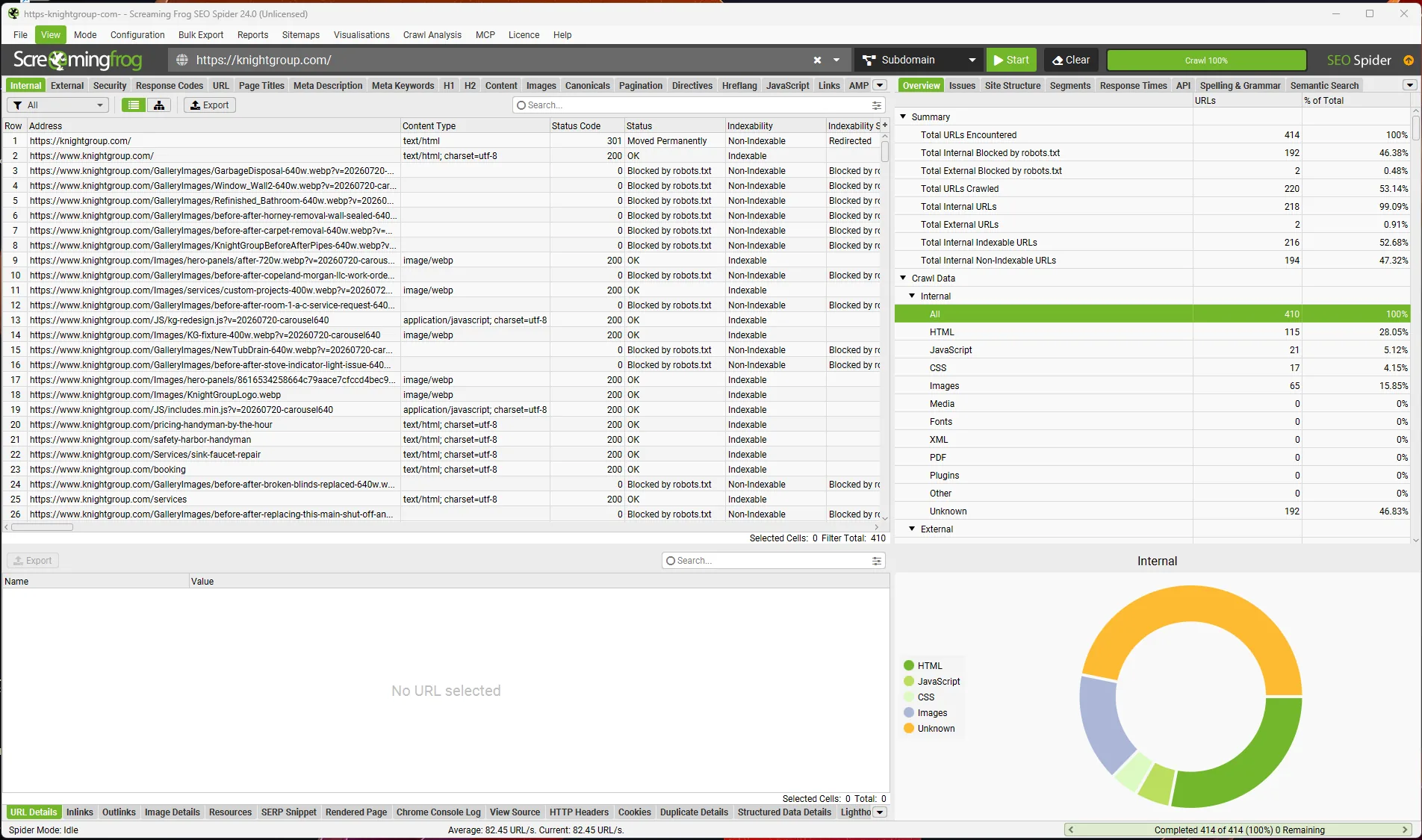Open the Subdomain crawl scope dropdown
Screen dimensions: 1422x840
tap(919, 60)
